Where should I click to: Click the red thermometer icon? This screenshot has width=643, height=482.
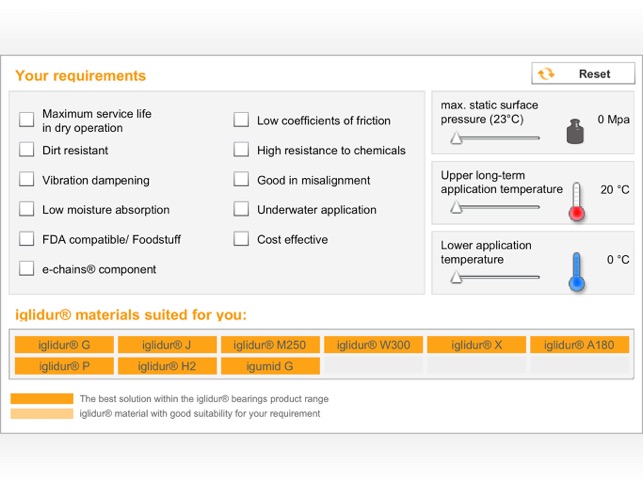[x=576, y=201]
